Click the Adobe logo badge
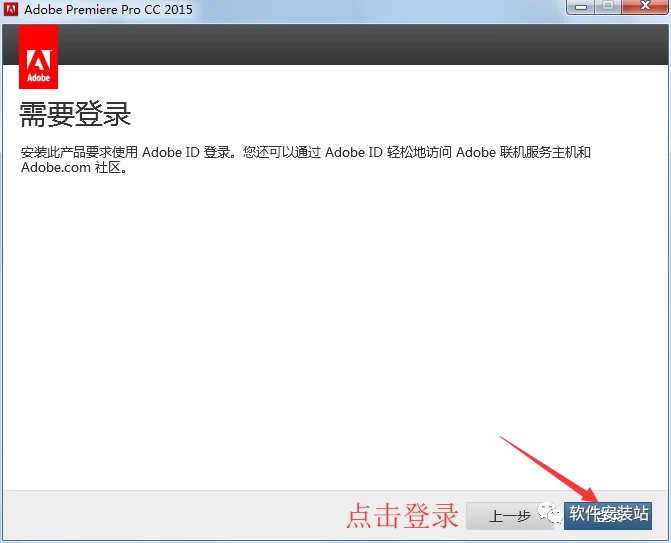The height and width of the screenshot is (543, 671). pos(39,56)
